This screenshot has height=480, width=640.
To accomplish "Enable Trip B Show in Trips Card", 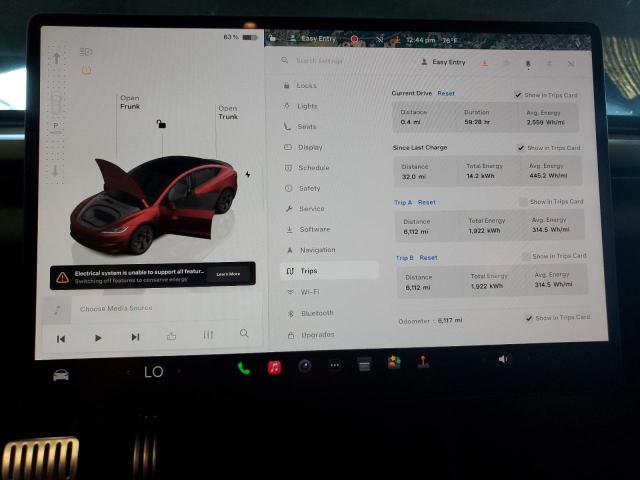I will [526, 256].
